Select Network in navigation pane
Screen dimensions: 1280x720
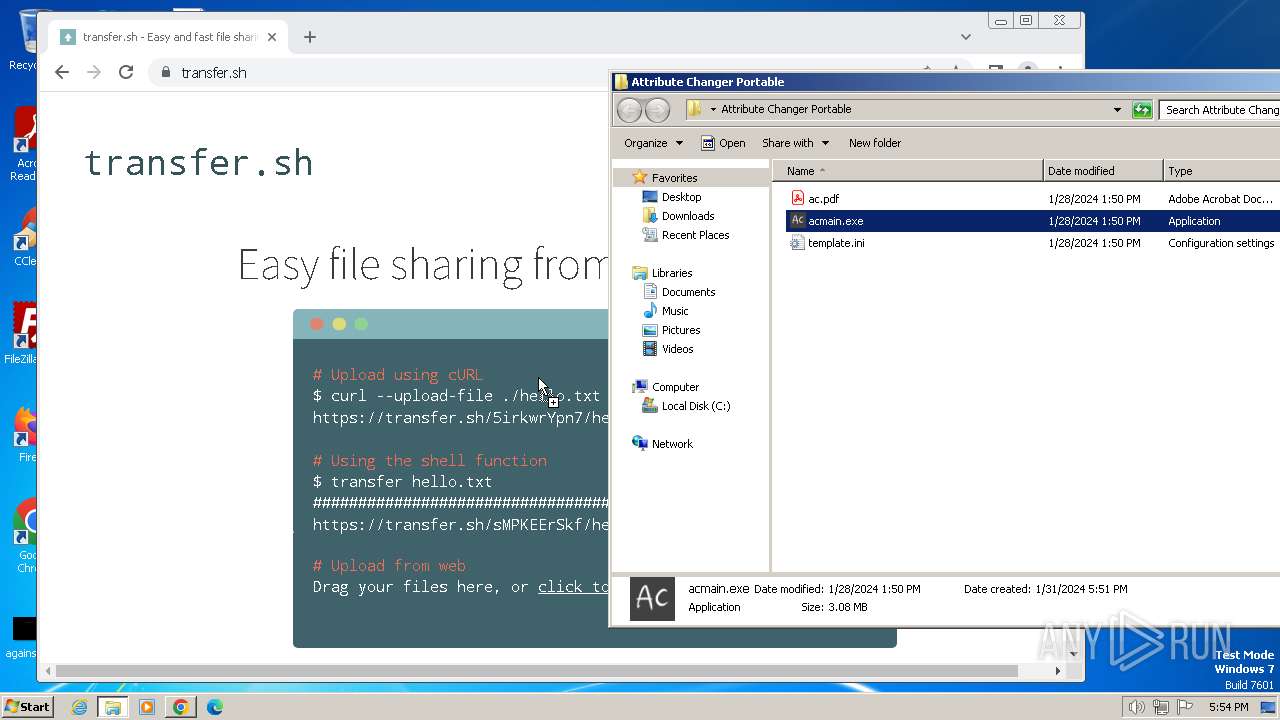coord(672,444)
